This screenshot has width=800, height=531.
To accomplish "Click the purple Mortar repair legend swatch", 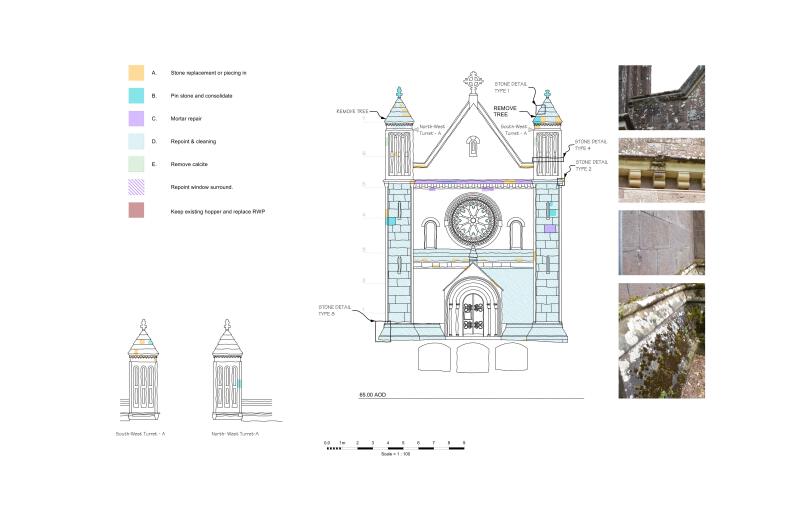I will tap(136, 118).
